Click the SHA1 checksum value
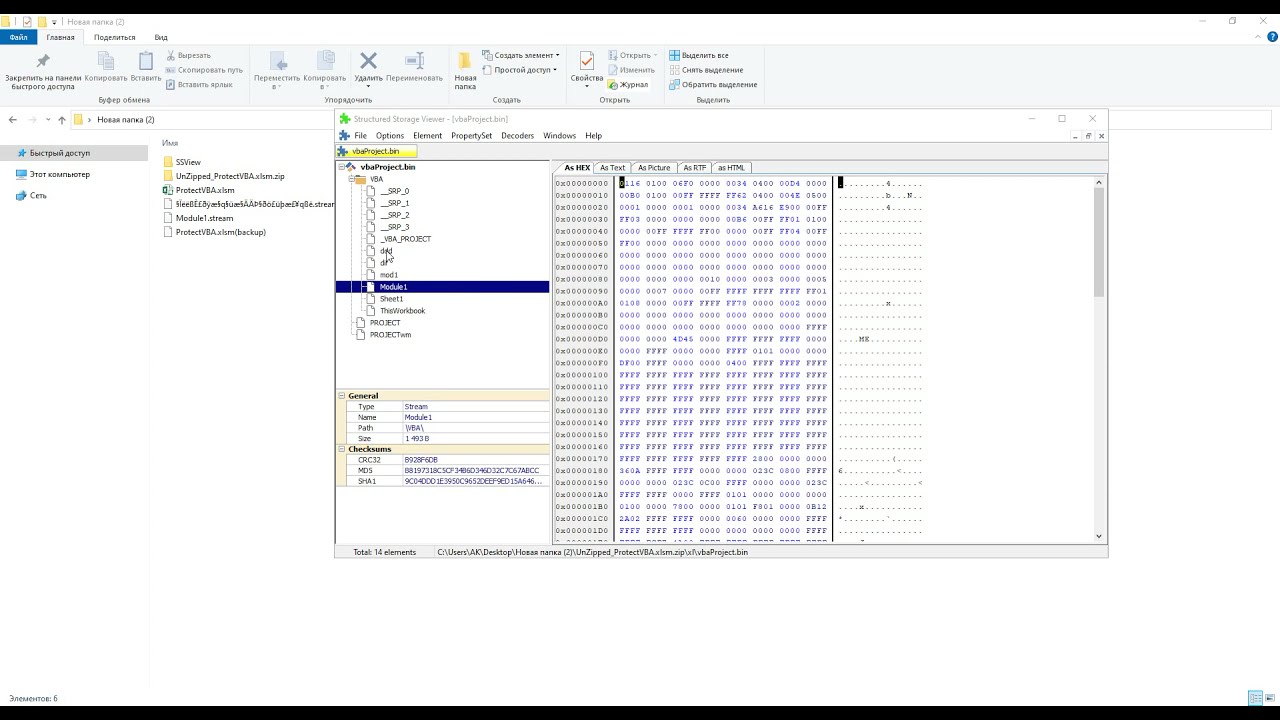Viewport: 1280px width, 720px height. click(473, 482)
